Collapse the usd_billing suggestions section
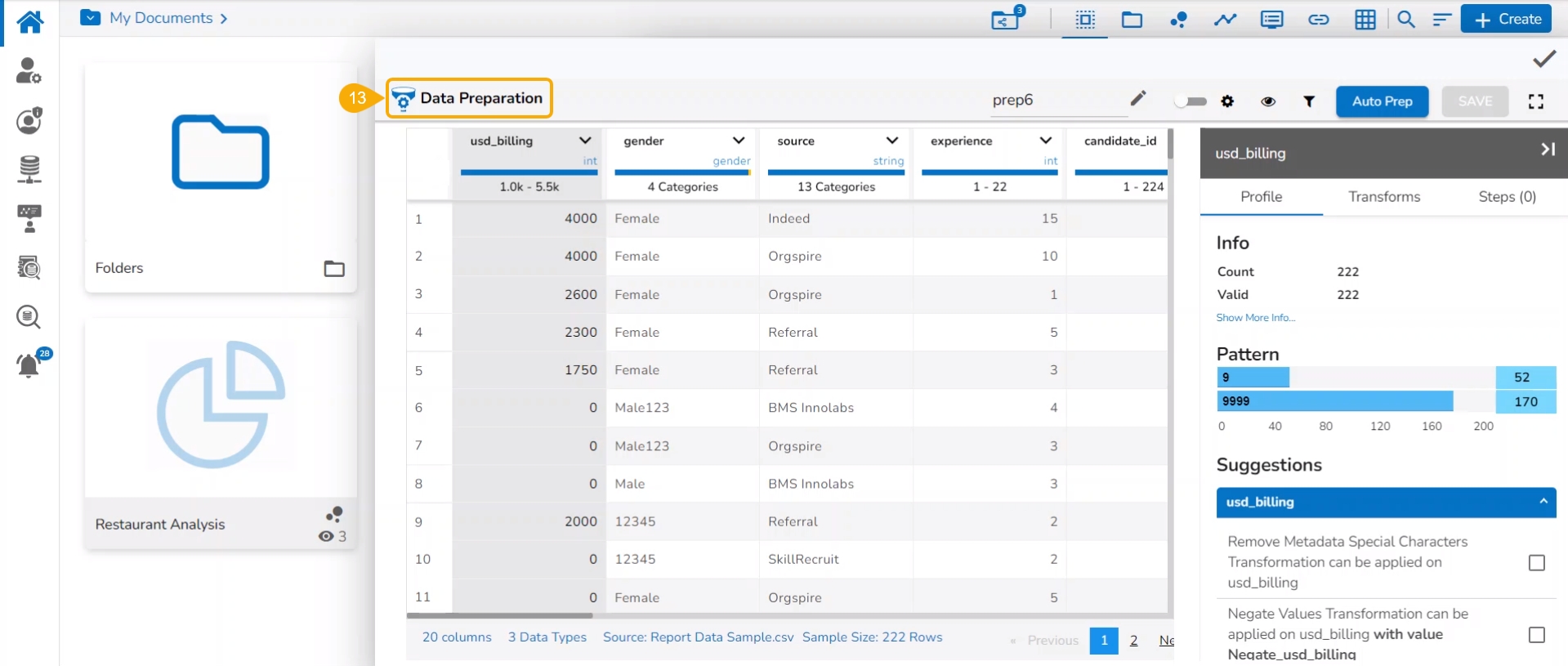 pyautogui.click(x=1543, y=502)
